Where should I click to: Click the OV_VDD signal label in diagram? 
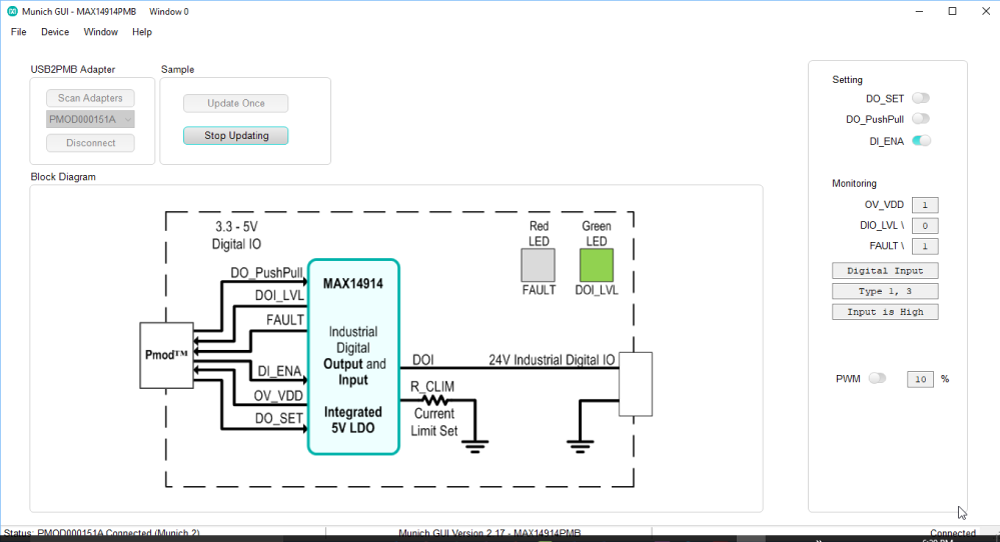[278, 396]
